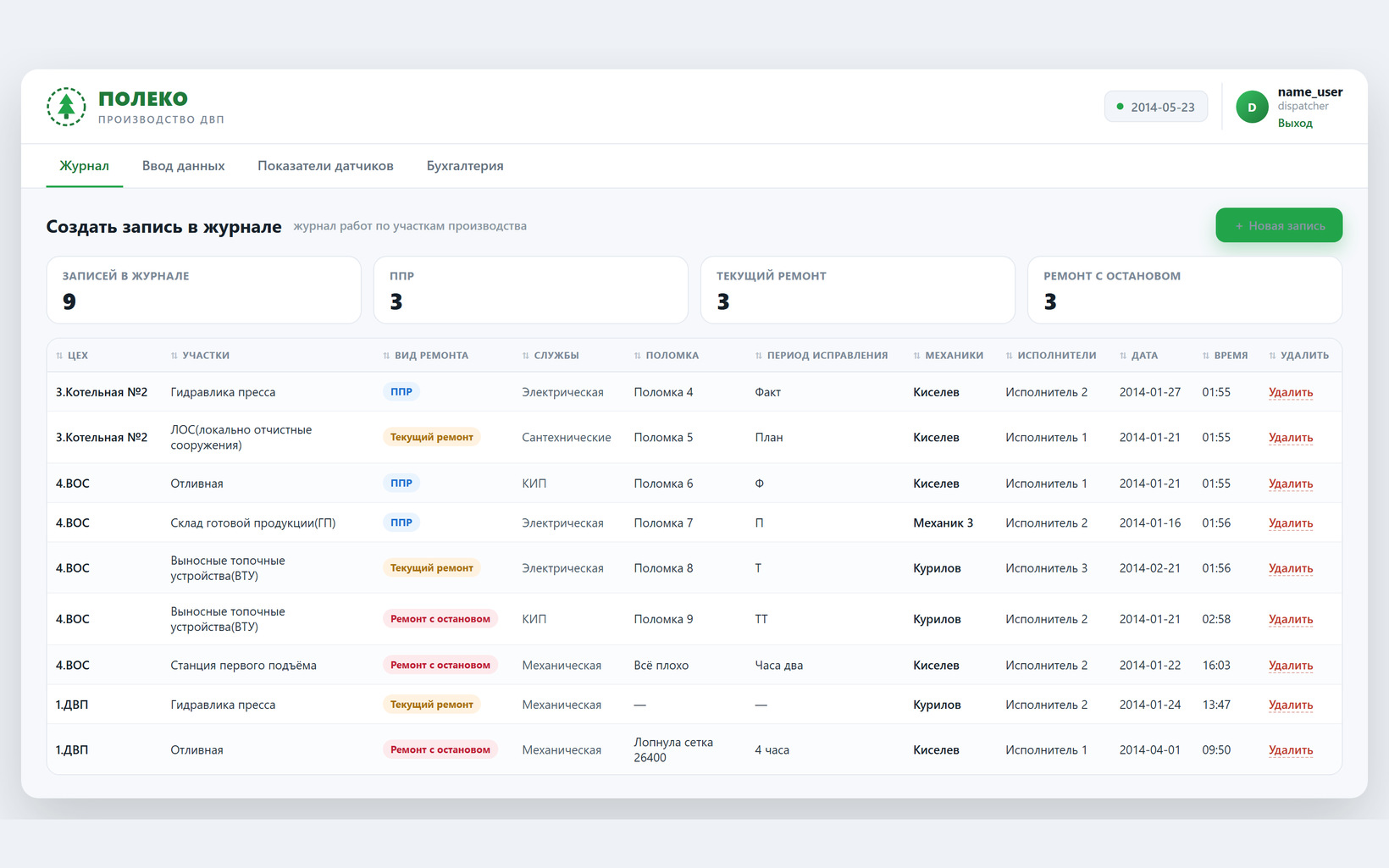The height and width of the screenshot is (868, 1389).
Task: Sort by Дата column sort icon
Action: click(1123, 356)
